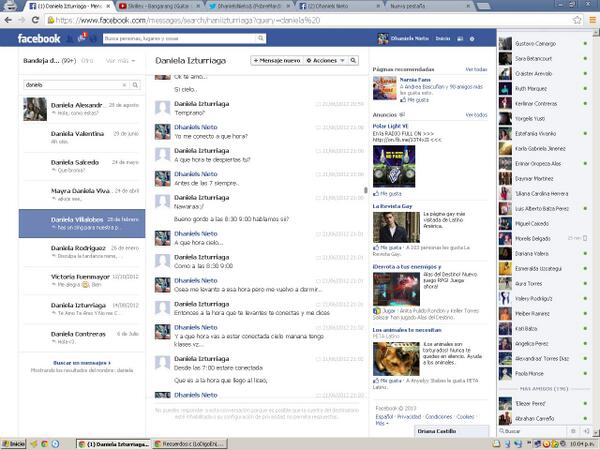
Task: Click the Polar Light YE ad image
Action: [x=394, y=166]
